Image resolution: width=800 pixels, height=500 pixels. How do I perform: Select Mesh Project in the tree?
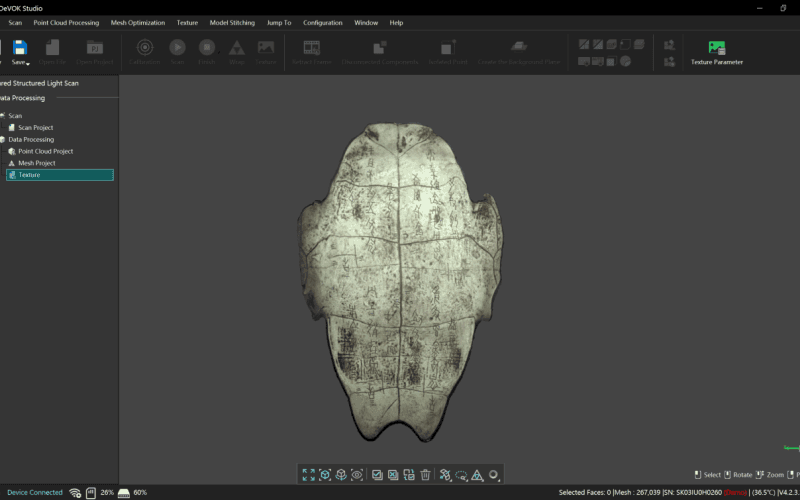(x=36, y=163)
